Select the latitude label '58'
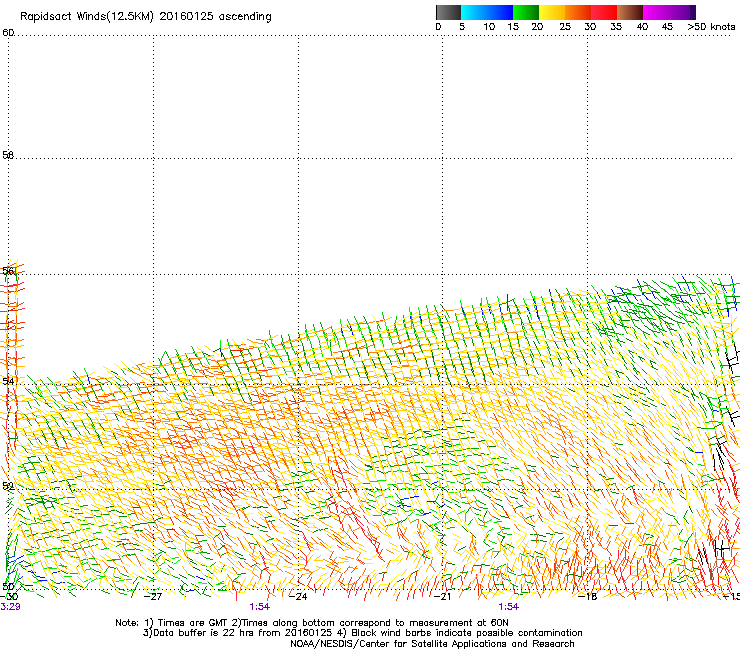 (x=8, y=155)
